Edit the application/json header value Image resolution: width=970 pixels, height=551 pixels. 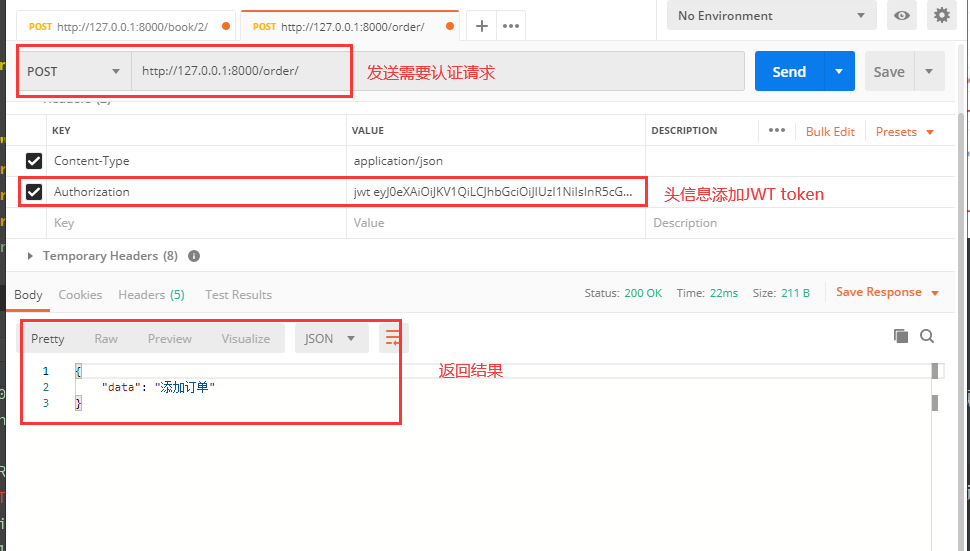pos(496,161)
